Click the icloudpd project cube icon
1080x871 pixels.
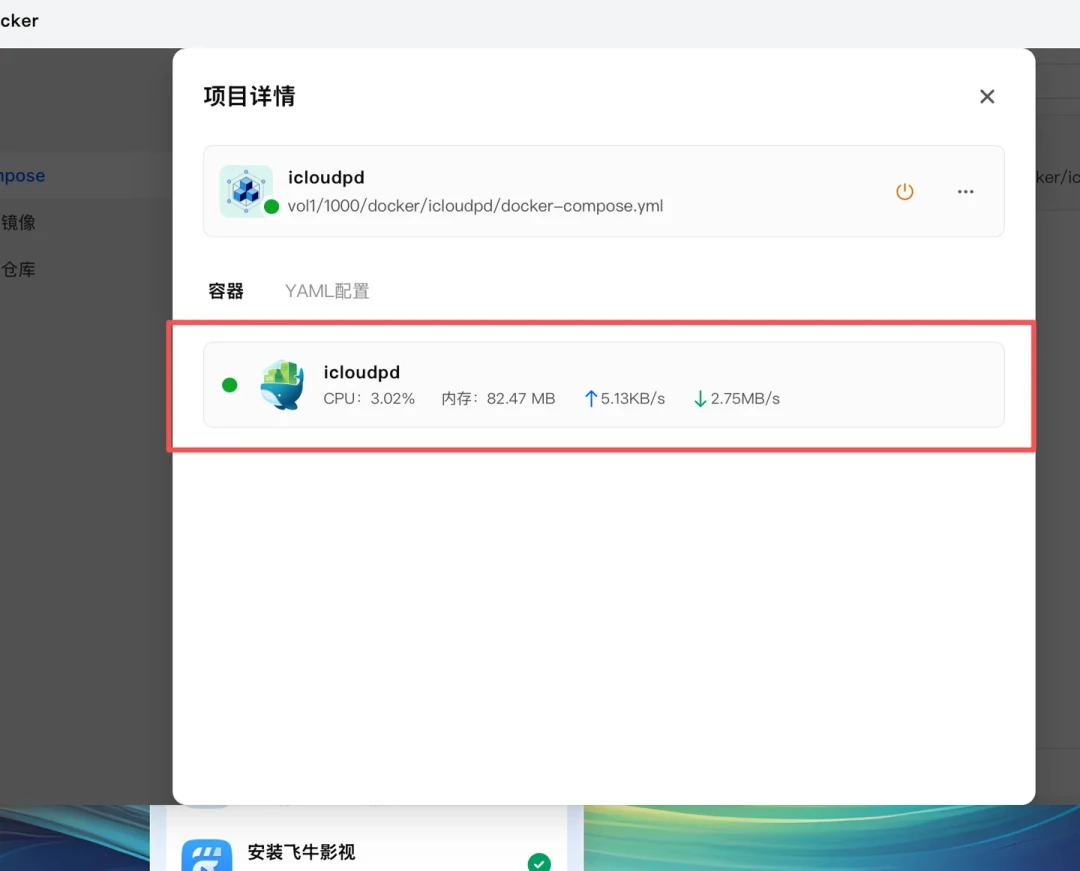coord(246,191)
